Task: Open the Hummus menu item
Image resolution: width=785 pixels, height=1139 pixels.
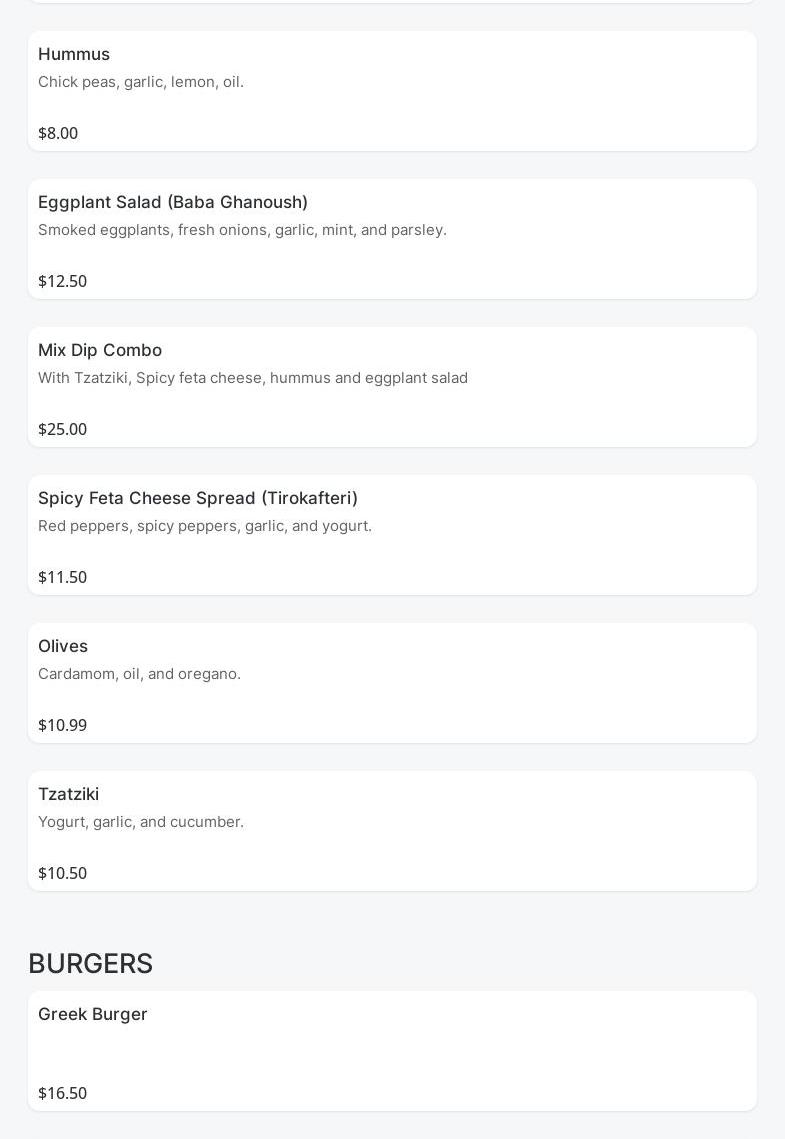Action: (74, 54)
